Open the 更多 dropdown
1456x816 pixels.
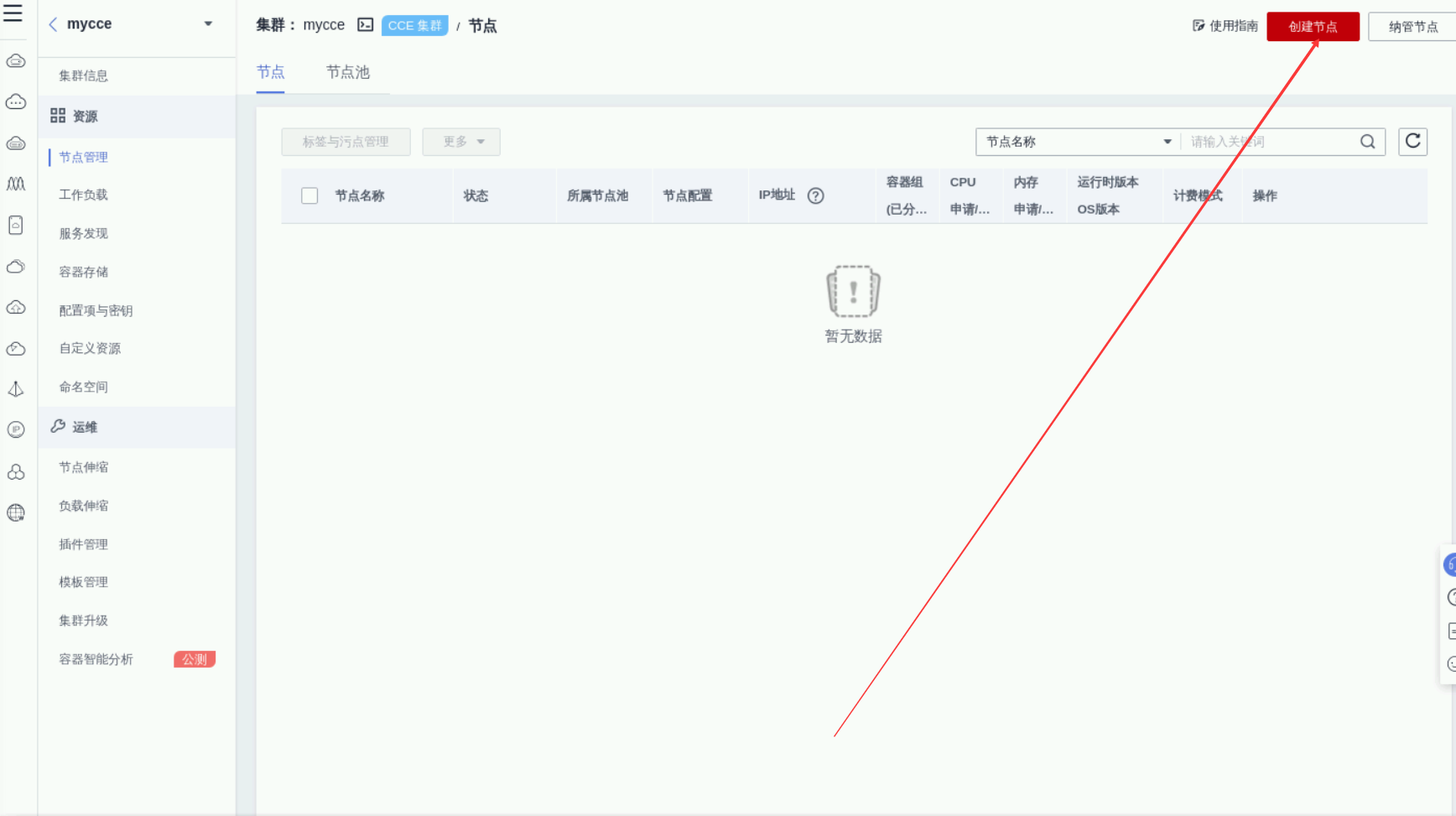(461, 142)
